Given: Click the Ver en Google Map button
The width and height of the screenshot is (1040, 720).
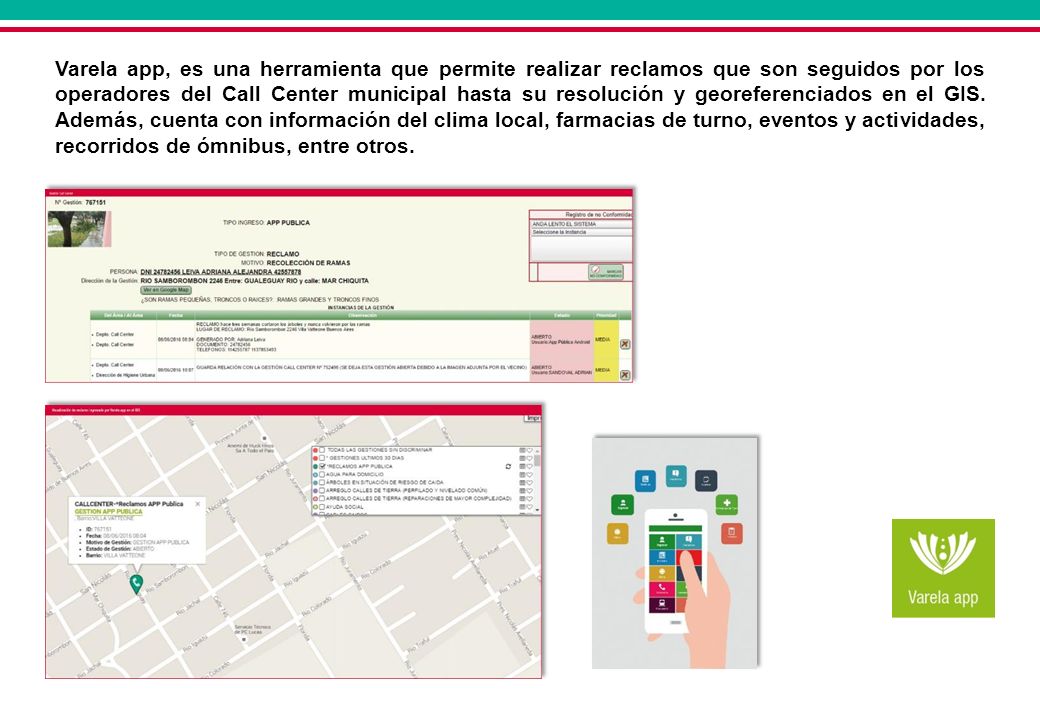Looking at the screenshot, I should (x=166, y=290).
